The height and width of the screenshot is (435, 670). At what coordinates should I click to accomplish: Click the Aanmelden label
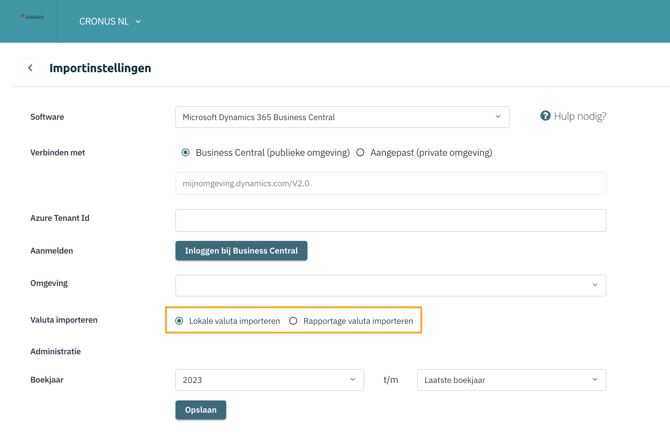(x=52, y=251)
